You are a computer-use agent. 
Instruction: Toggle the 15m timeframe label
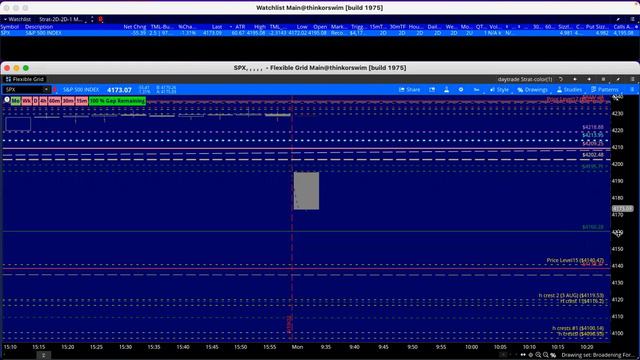[x=82, y=101]
